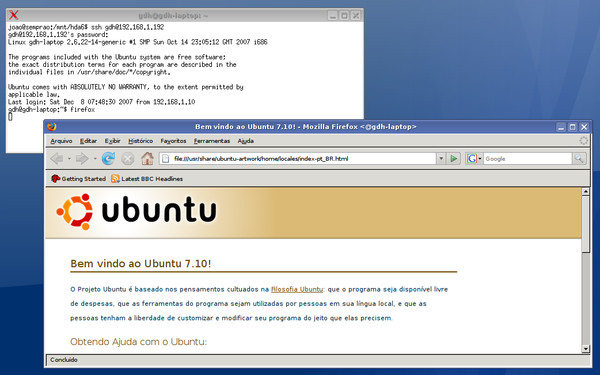Viewport: 600px width, 375px height.
Task: Click the 'Concluído' status bar text
Action: pos(64,360)
